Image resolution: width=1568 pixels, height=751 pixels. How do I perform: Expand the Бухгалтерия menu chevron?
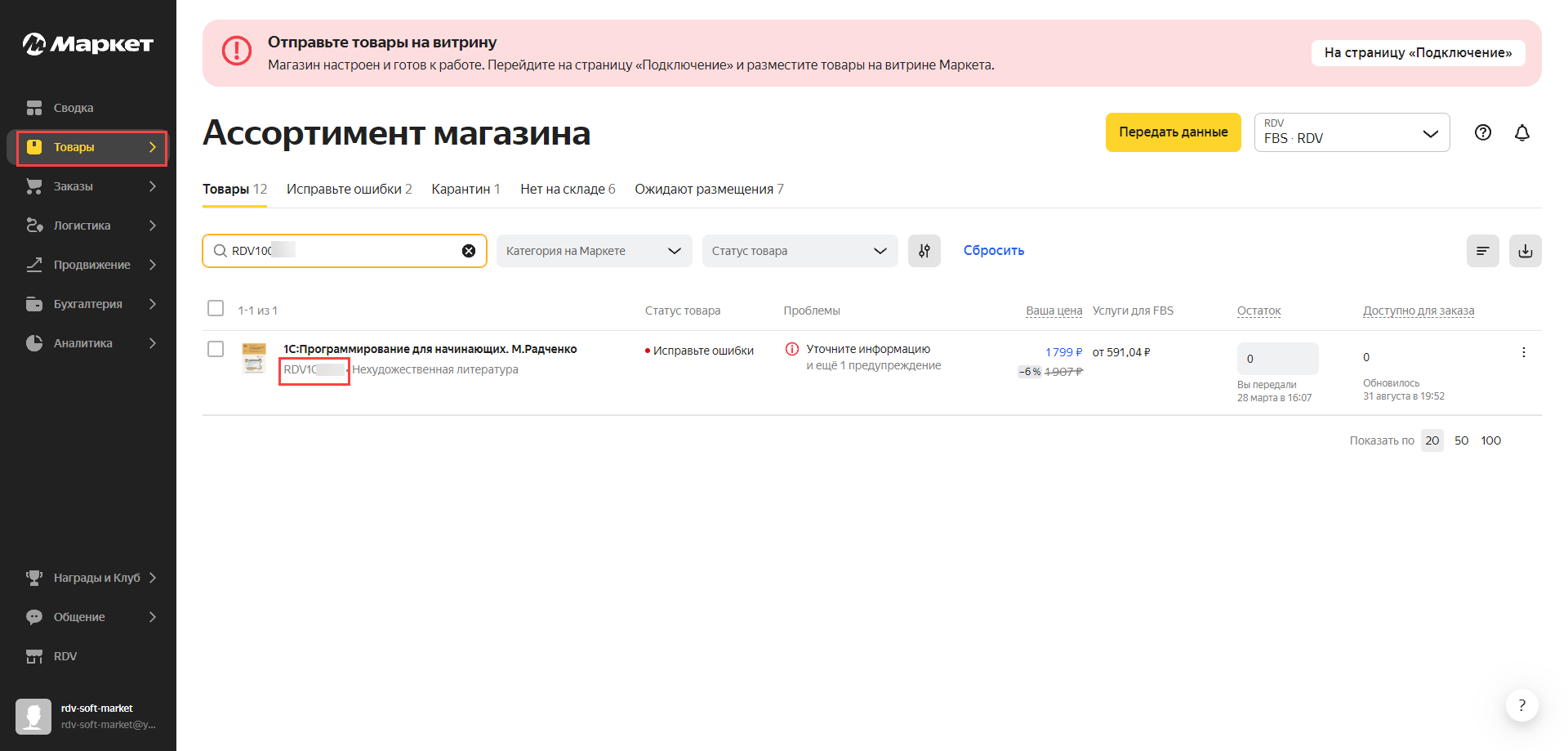(153, 304)
